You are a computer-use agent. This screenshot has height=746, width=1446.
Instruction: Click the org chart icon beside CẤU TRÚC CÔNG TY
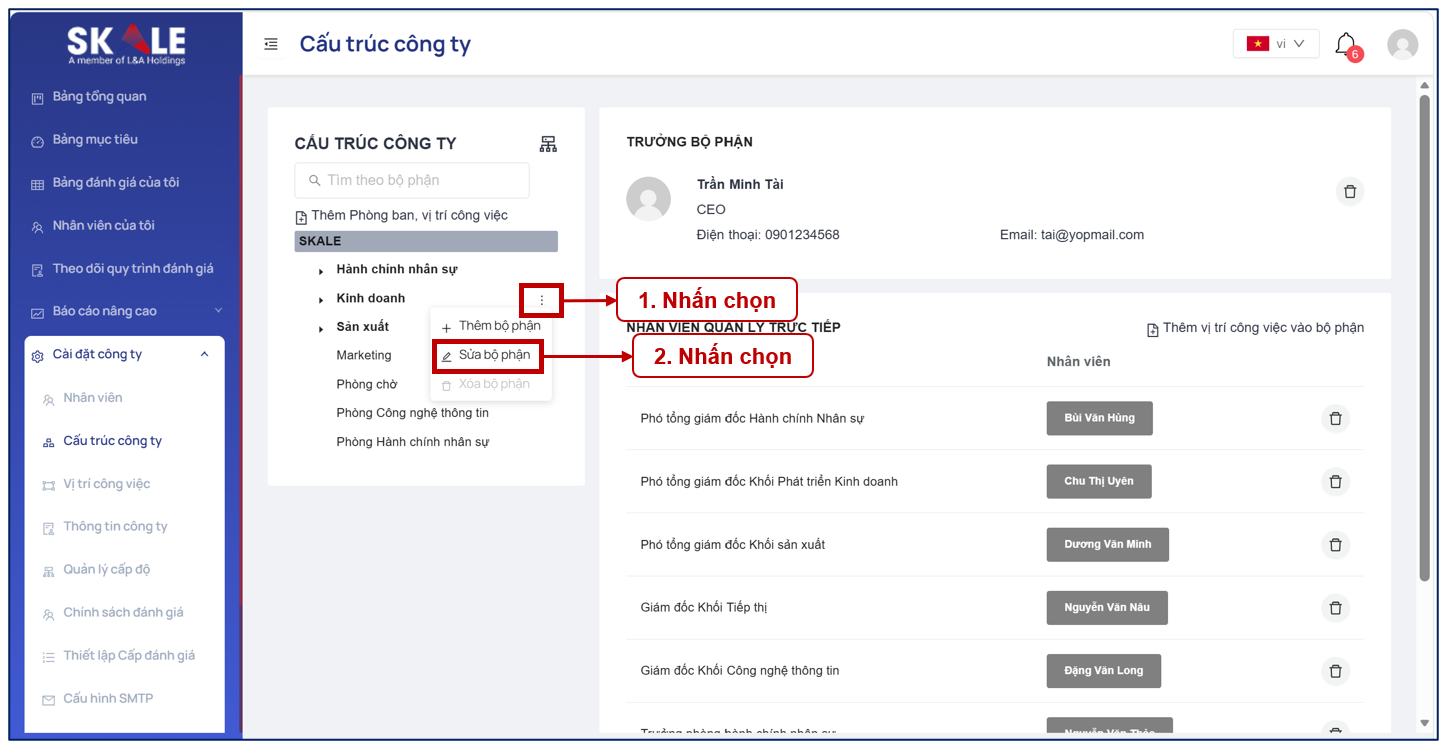tap(548, 144)
